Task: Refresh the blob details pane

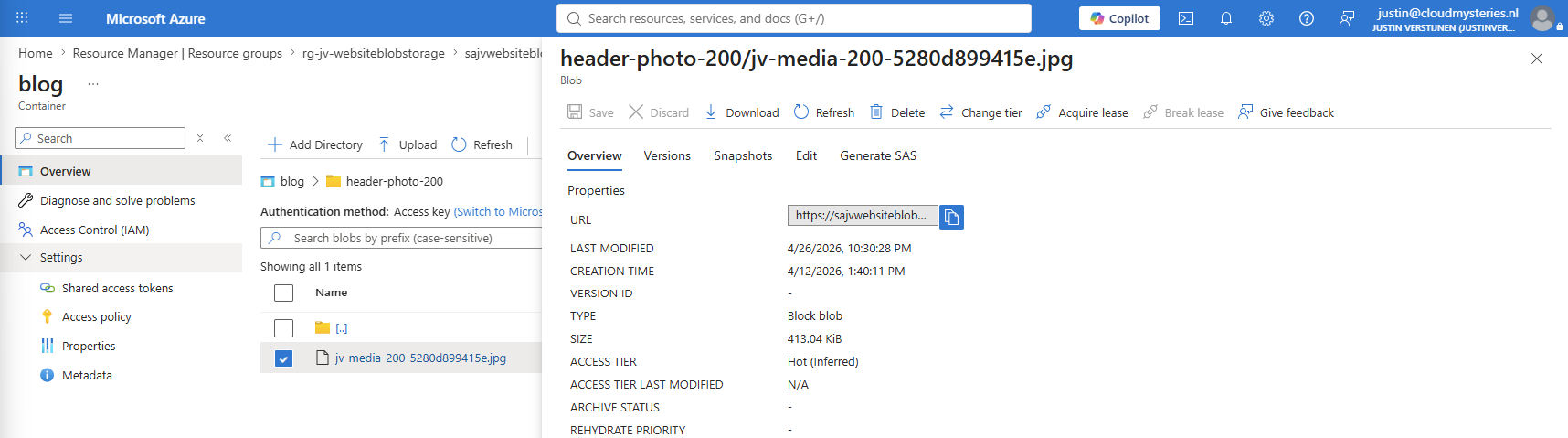Action: point(824,112)
